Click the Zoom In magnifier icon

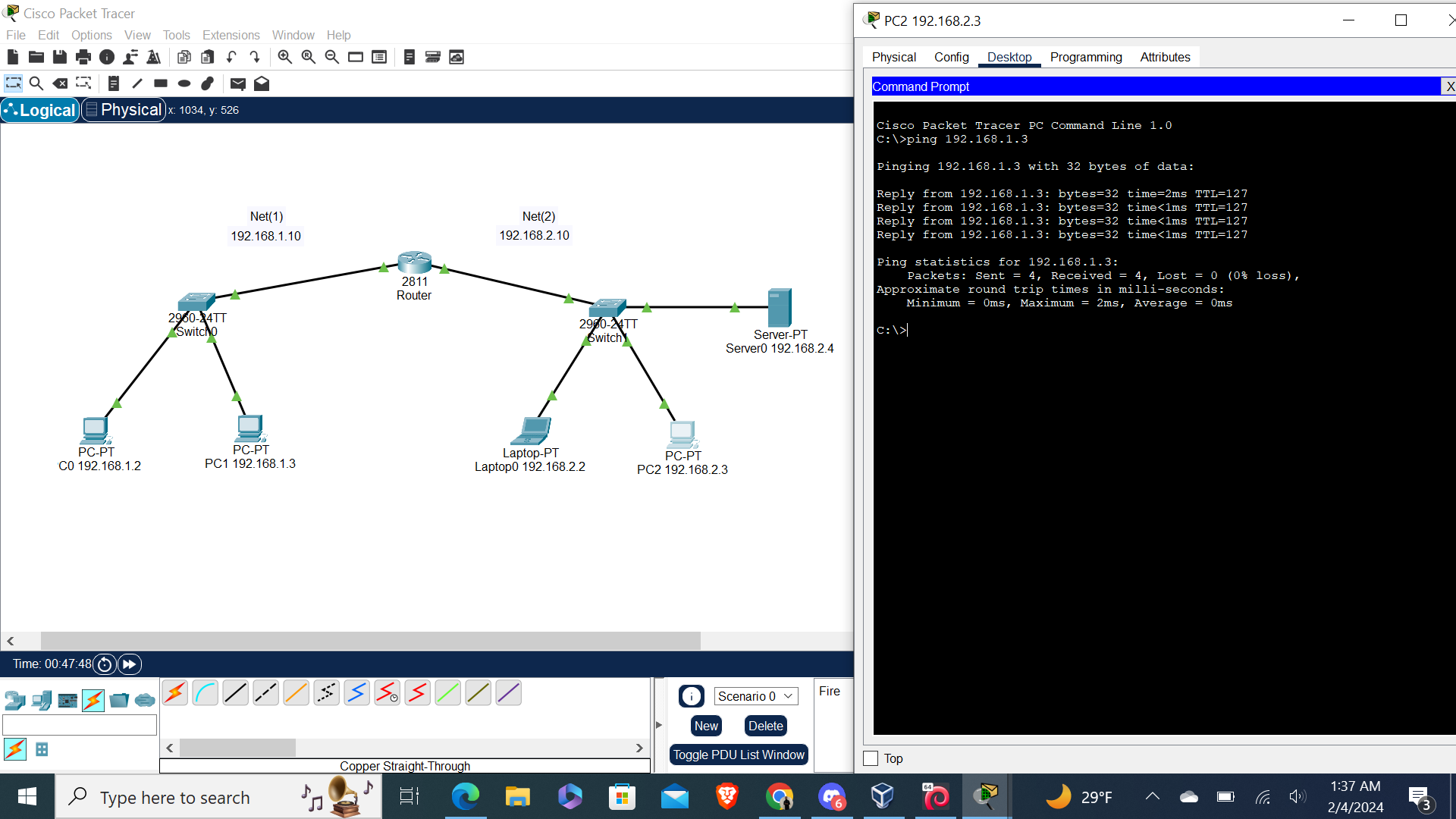[x=285, y=57]
